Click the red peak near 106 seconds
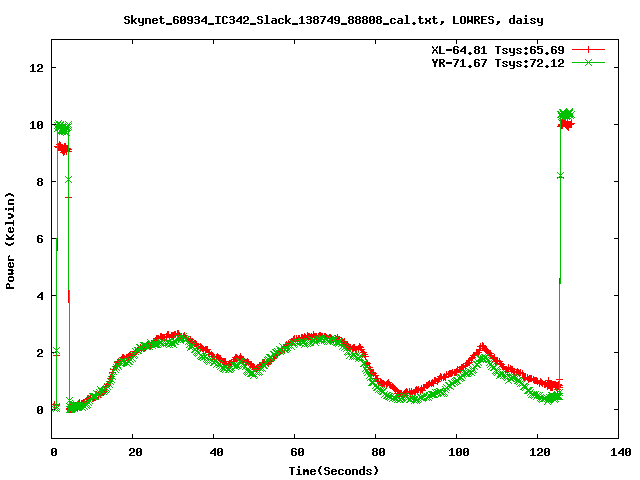Screen dimensions: 640x480 (x=482, y=348)
